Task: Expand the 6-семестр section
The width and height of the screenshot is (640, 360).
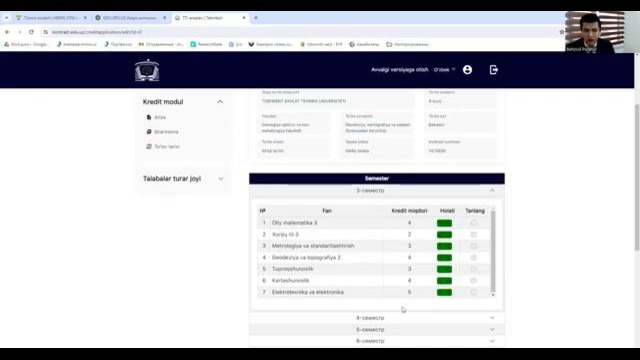Action: click(377, 341)
